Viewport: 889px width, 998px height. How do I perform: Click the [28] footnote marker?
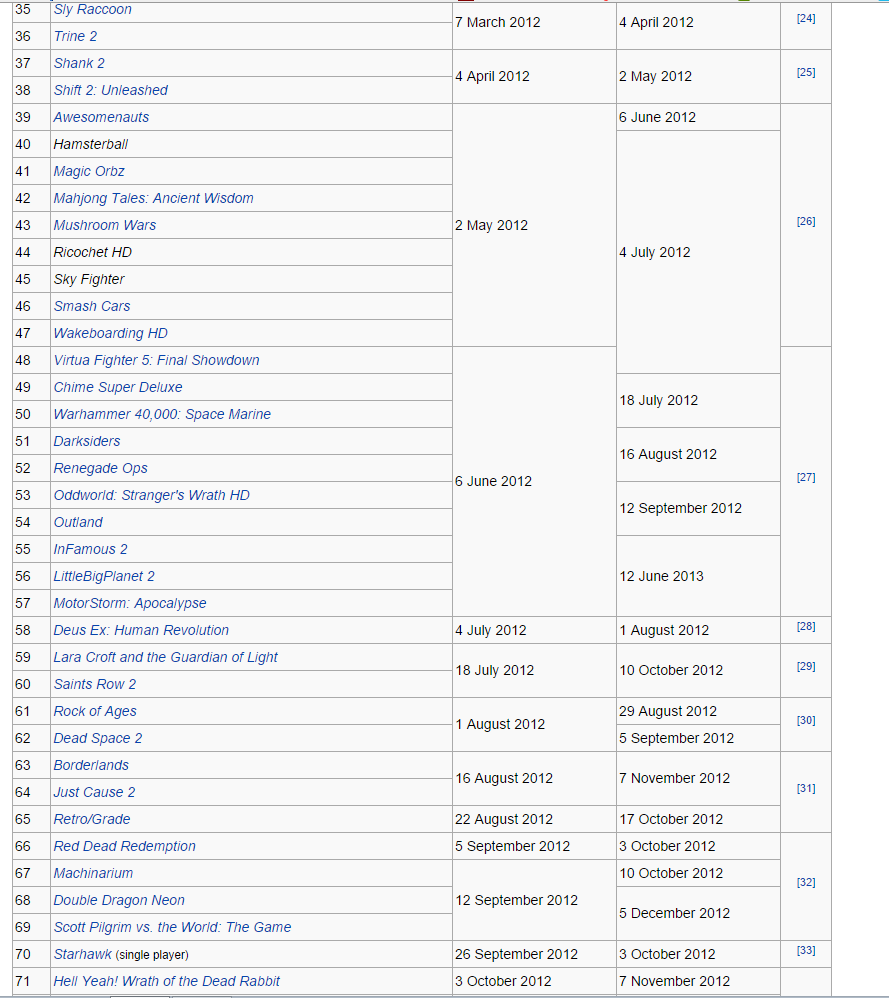[x=806, y=626]
